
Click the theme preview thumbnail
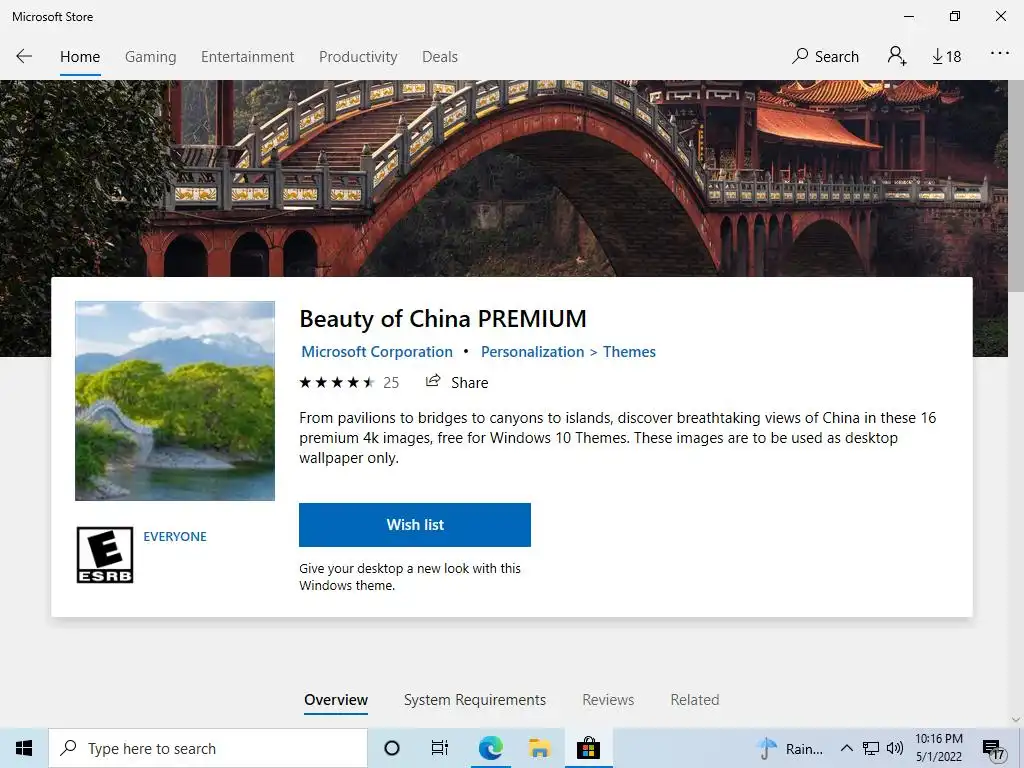[175, 401]
